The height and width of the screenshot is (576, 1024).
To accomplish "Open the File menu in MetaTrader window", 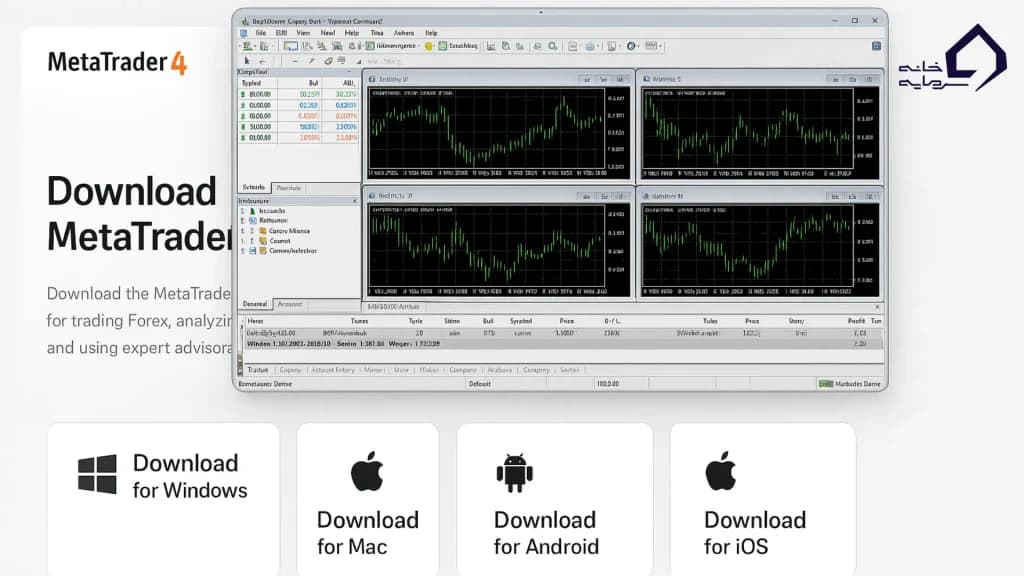I will point(261,33).
